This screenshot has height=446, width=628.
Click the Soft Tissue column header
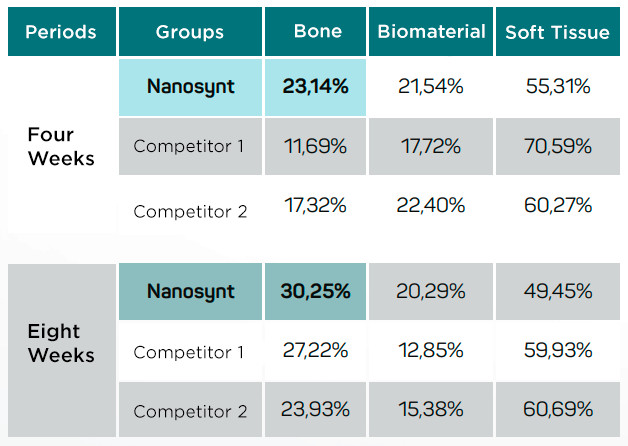coord(558,32)
